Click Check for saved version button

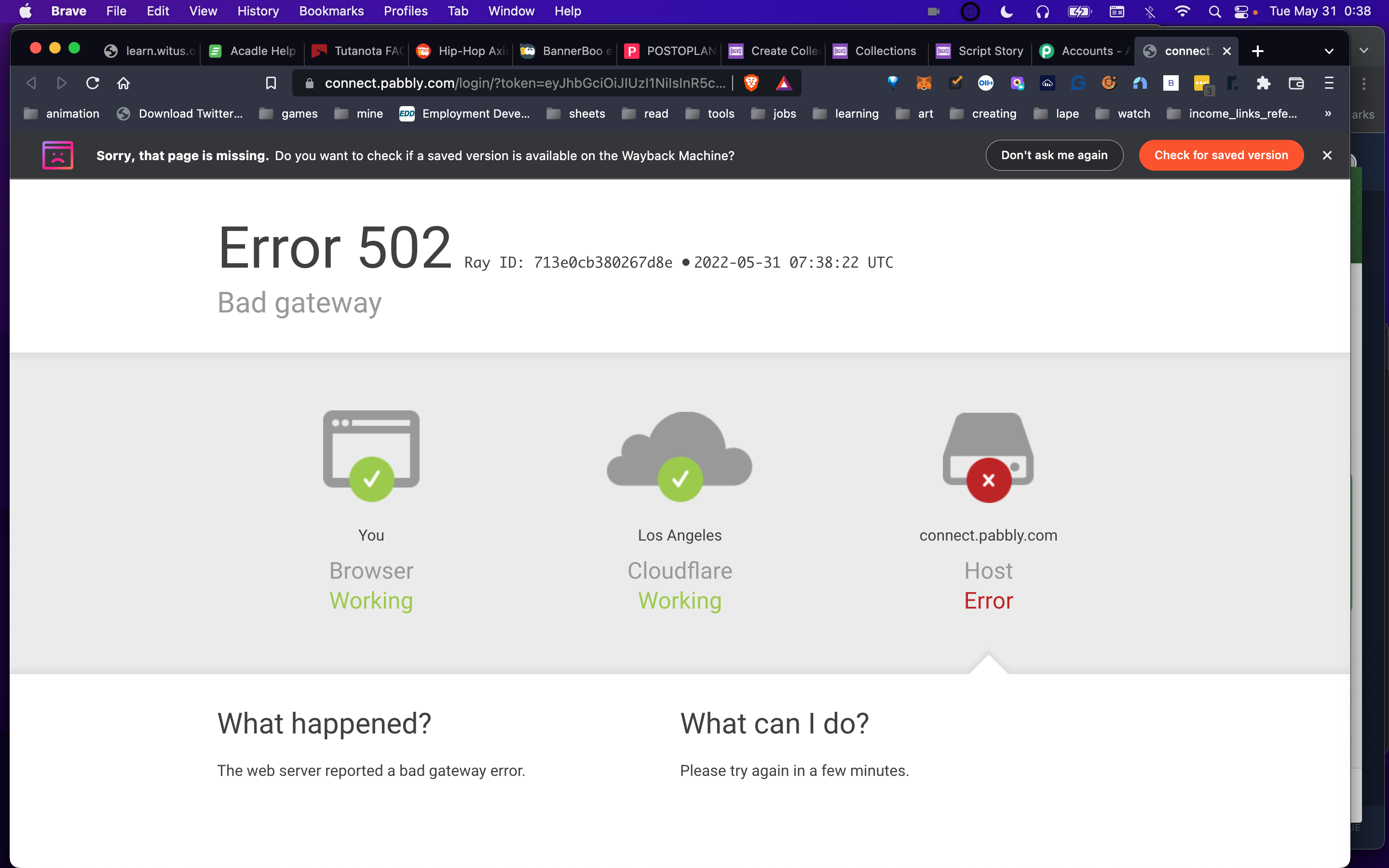pos(1221,155)
